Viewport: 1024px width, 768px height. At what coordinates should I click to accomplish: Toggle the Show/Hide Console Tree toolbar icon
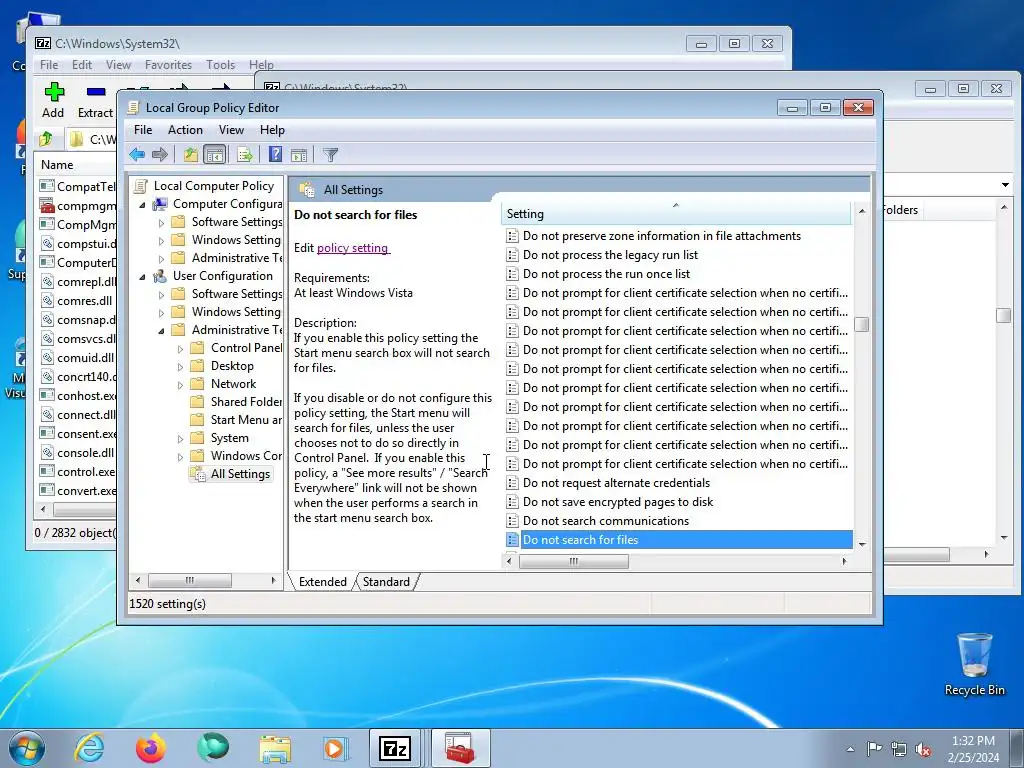pos(214,155)
